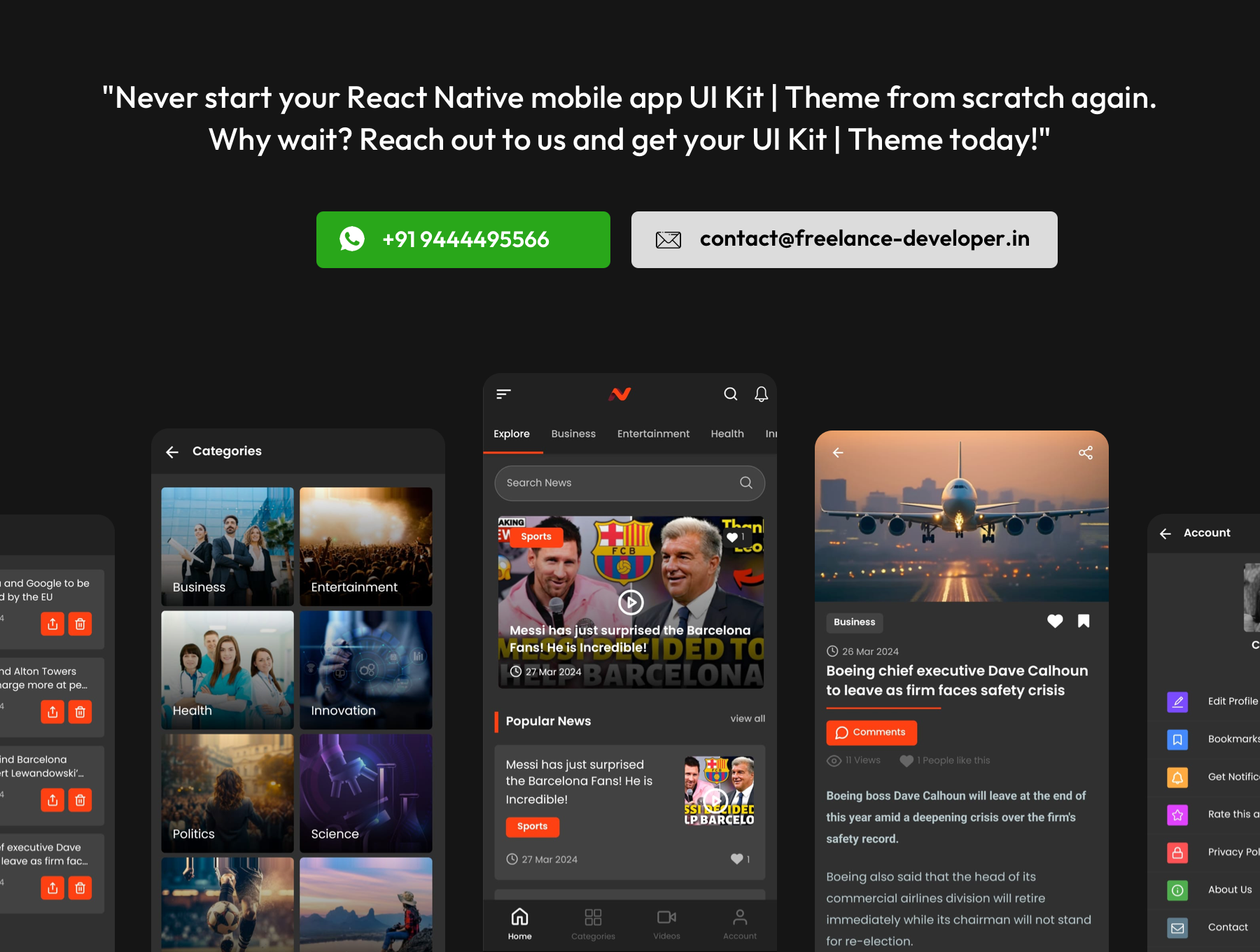The width and height of the screenshot is (1260, 952).
Task: Like the Boeing article with heart icon
Action: 1055,621
